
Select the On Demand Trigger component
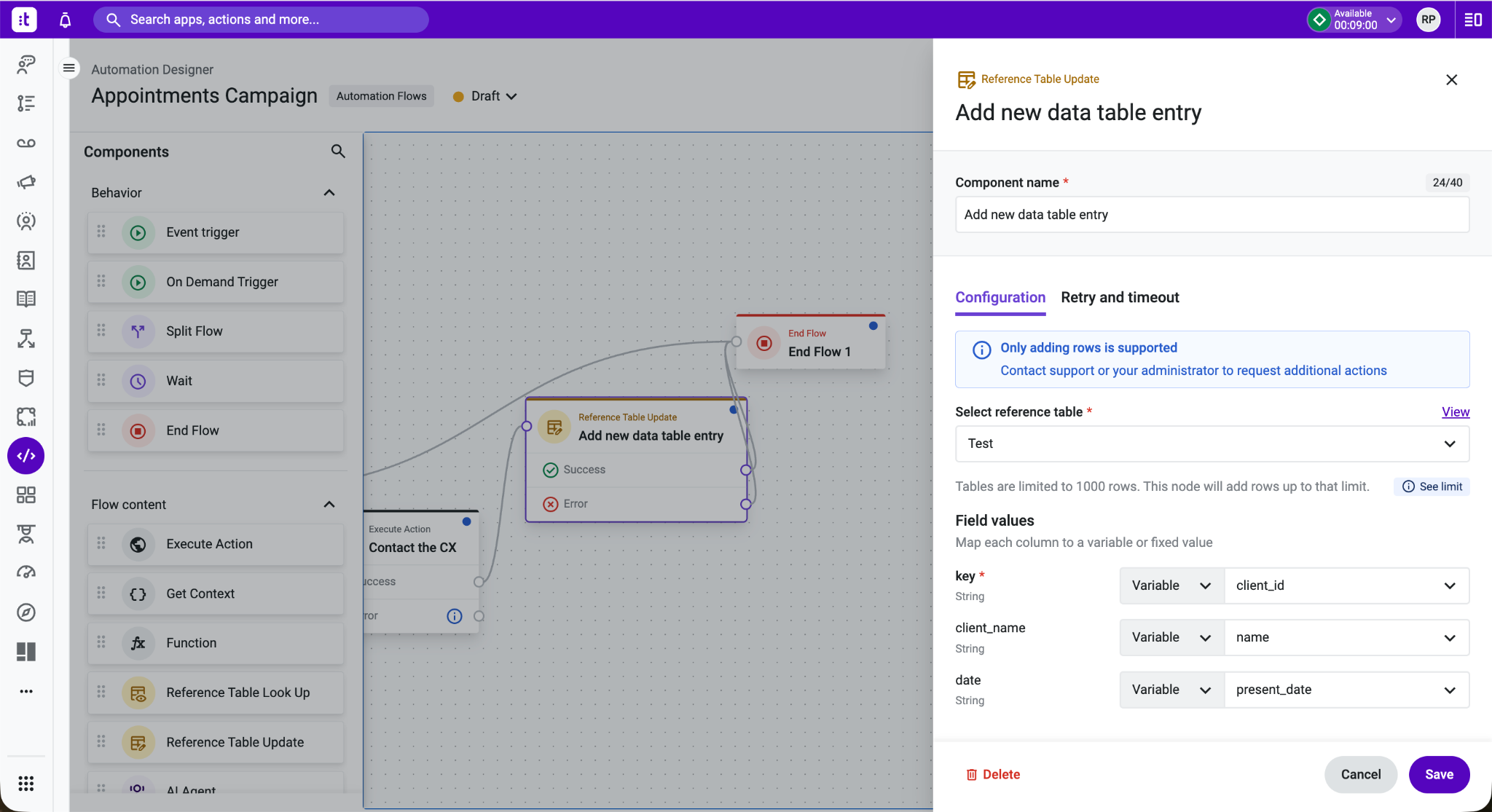pyautogui.click(x=216, y=282)
